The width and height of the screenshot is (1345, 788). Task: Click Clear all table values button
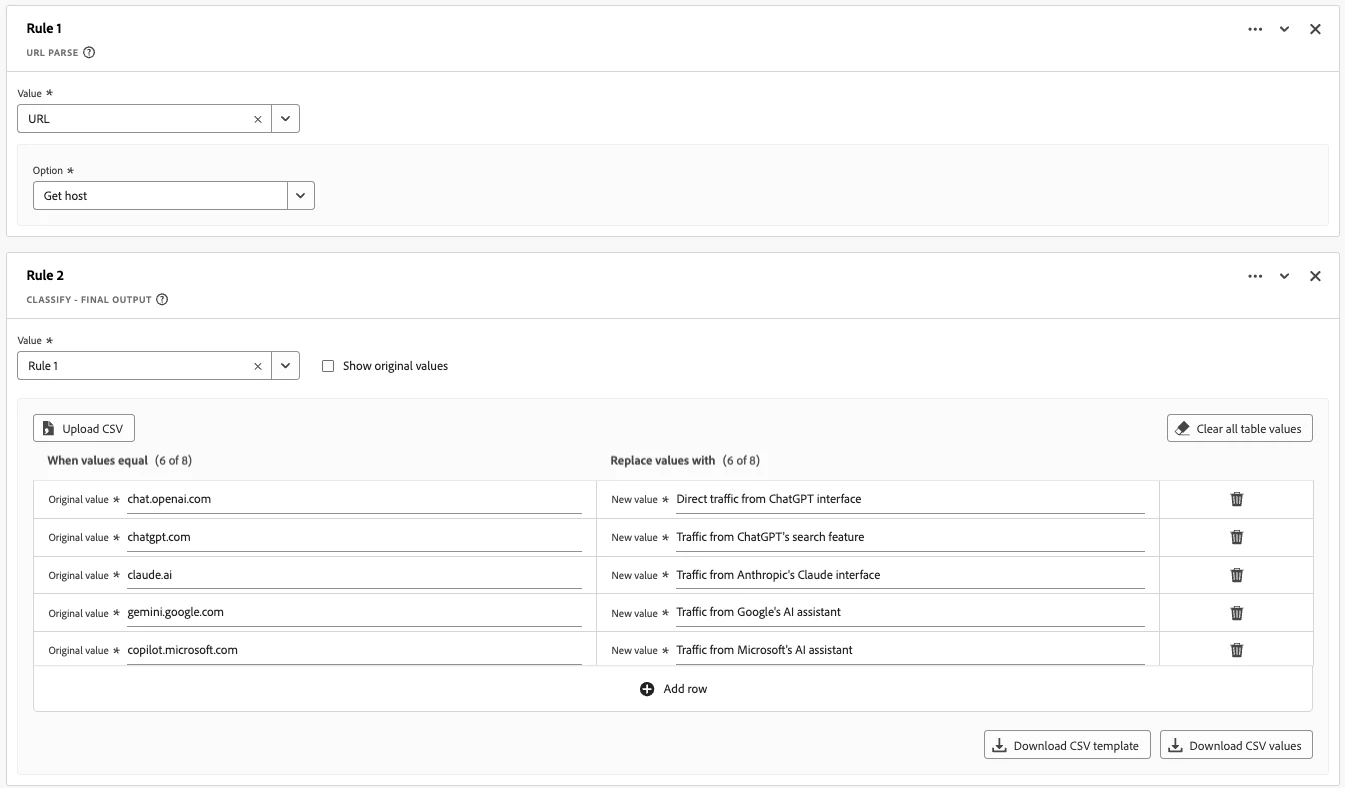click(1239, 428)
